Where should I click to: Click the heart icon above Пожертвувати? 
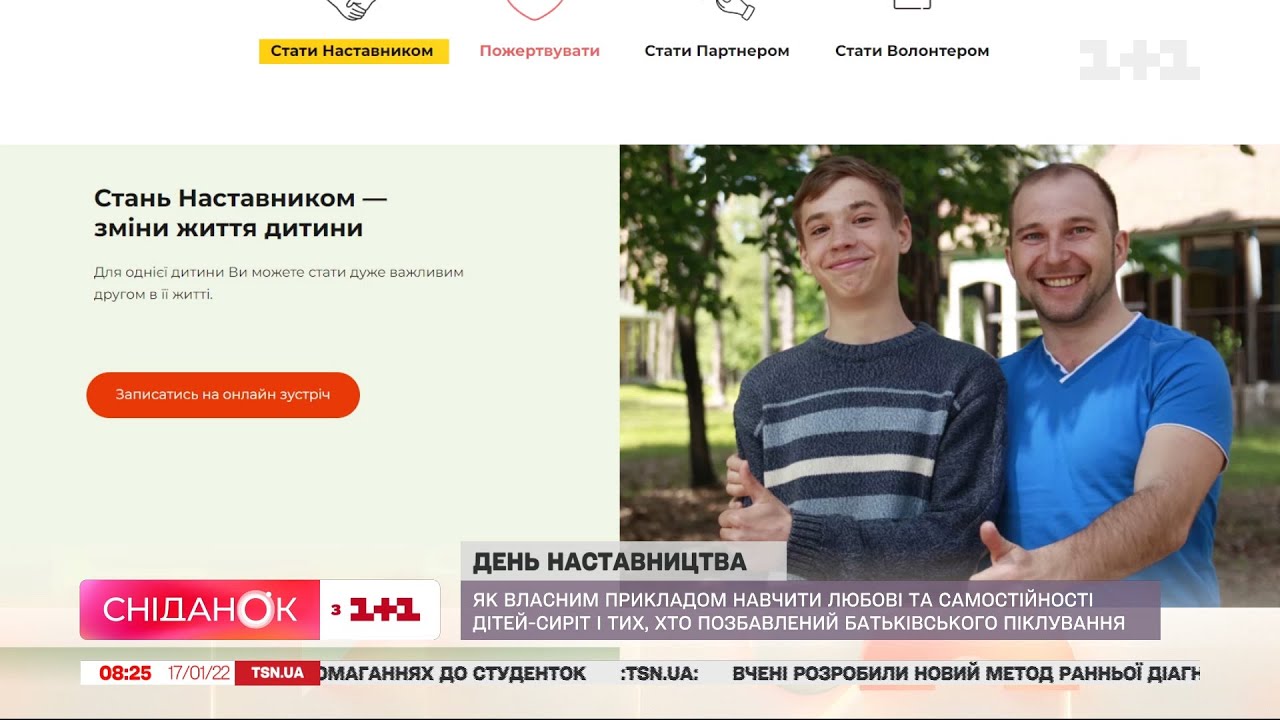click(x=535, y=9)
